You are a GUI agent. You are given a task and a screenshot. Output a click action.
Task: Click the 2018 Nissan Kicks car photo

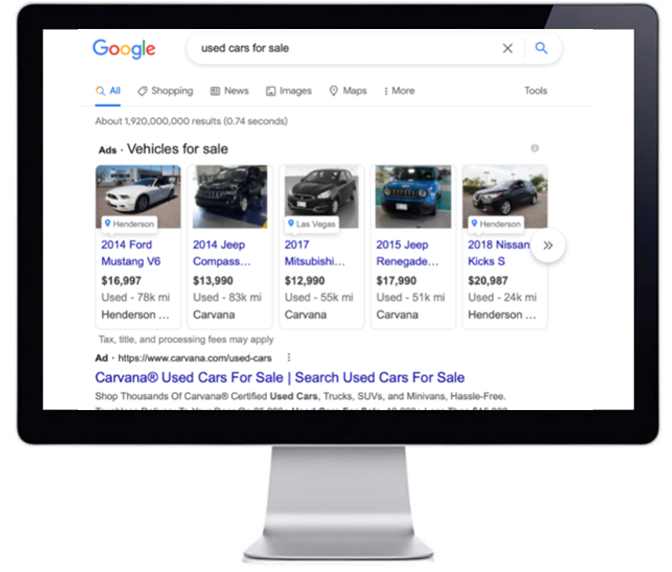click(505, 197)
